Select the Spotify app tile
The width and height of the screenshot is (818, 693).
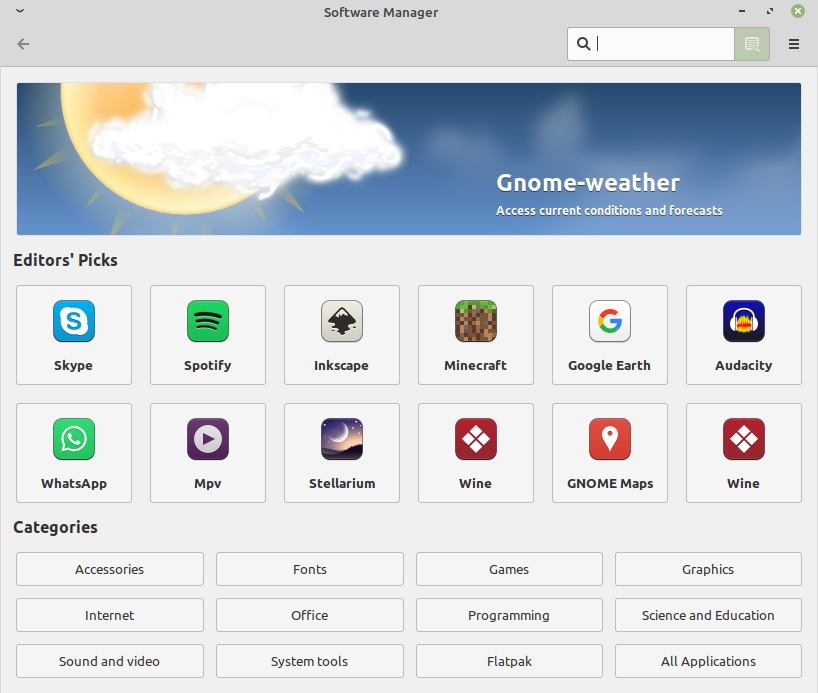(x=208, y=335)
